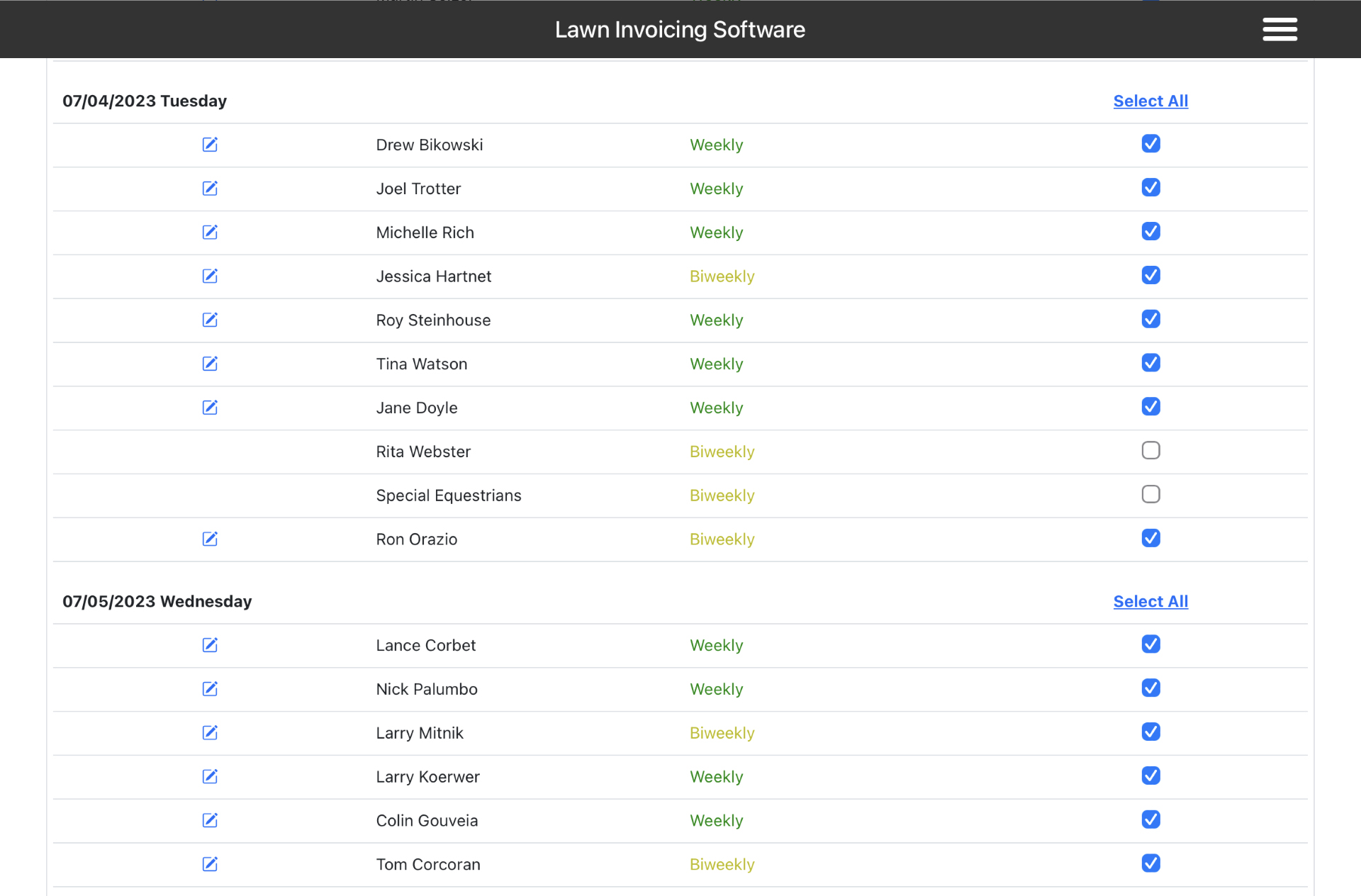Click the Lawn Invoicing Software title
The height and width of the screenshot is (896, 1361).
coord(679,30)
